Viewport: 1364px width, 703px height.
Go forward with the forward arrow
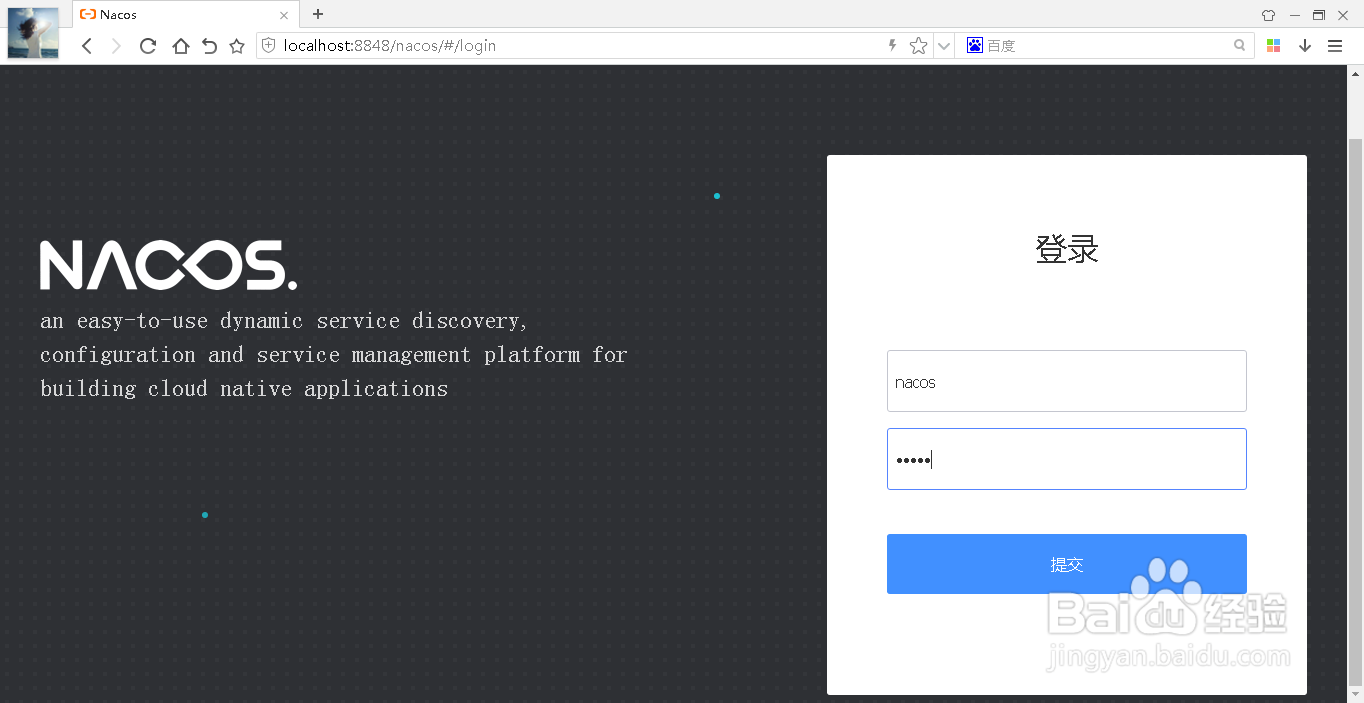click(116, 46)
